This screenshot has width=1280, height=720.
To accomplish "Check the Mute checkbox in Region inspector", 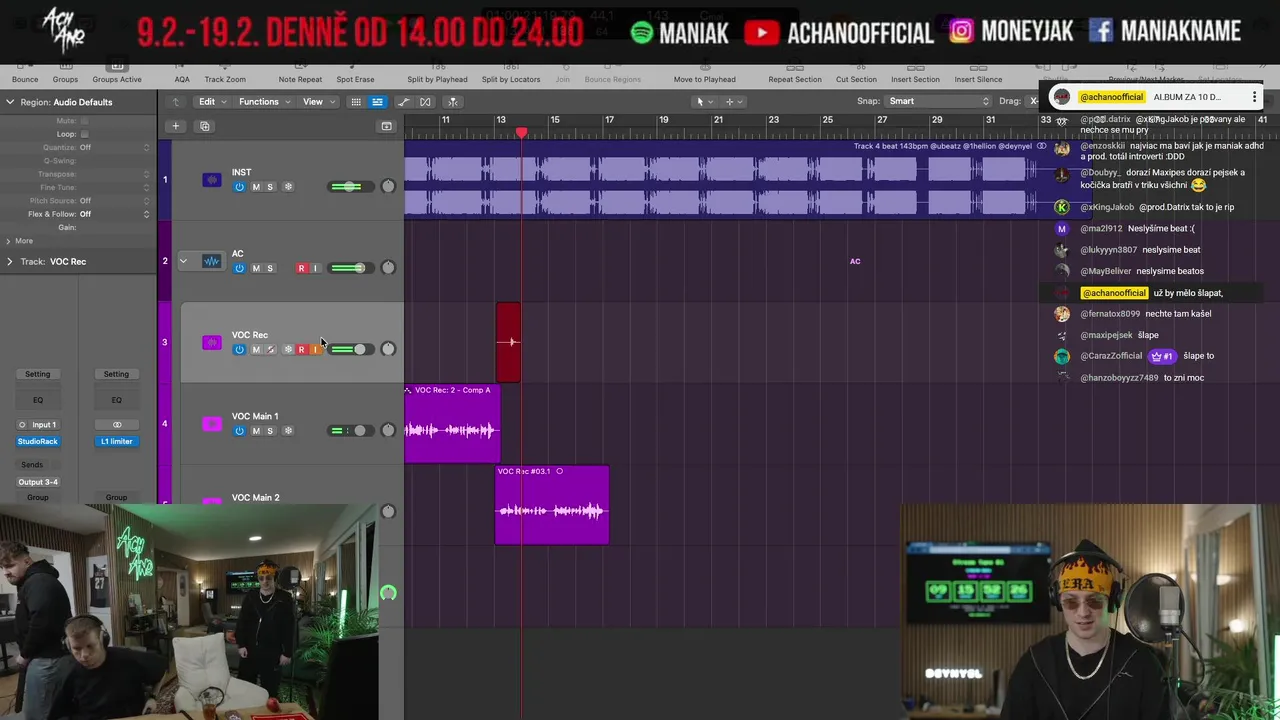I will (84, 120).
